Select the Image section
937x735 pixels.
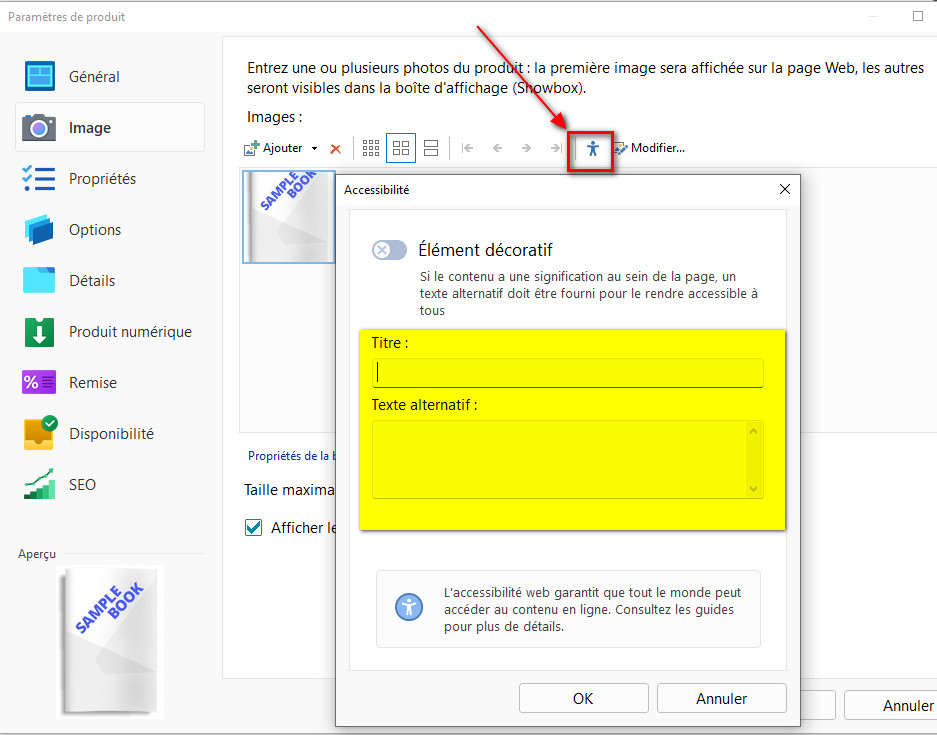point(110,127)
